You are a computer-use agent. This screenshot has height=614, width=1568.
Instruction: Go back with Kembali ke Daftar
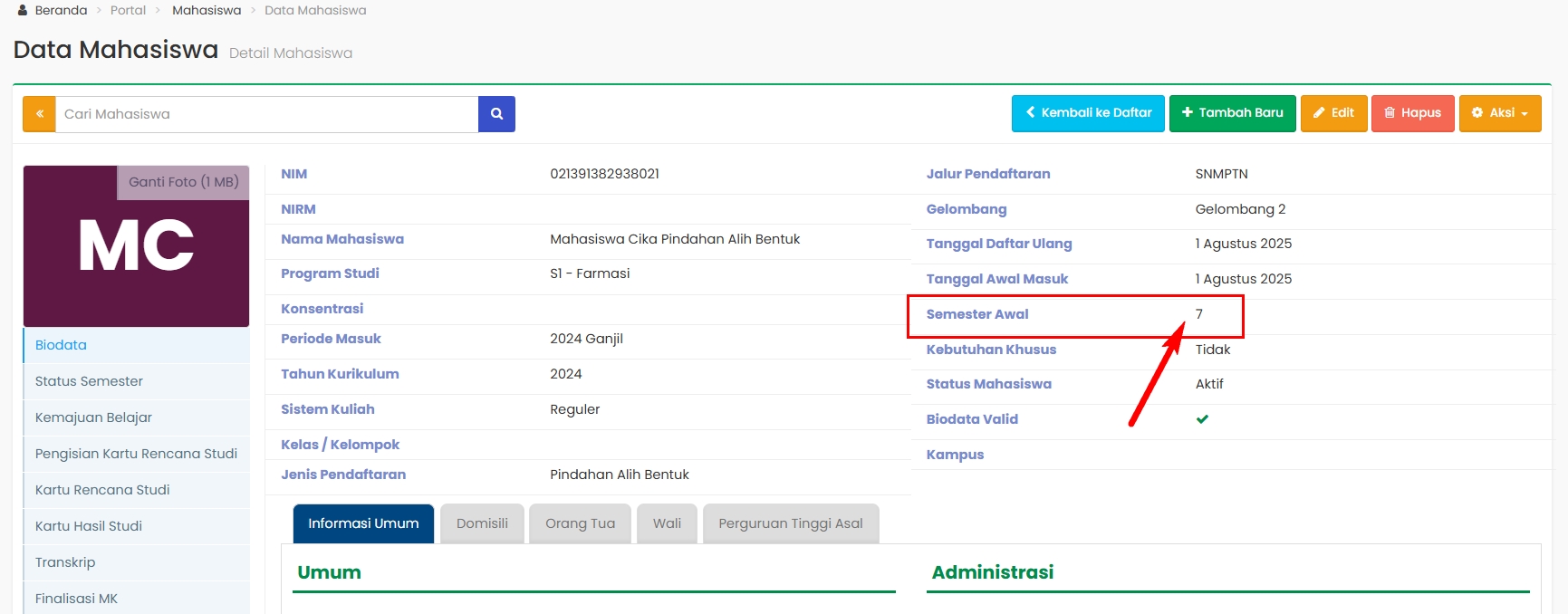coord(1088,113)
